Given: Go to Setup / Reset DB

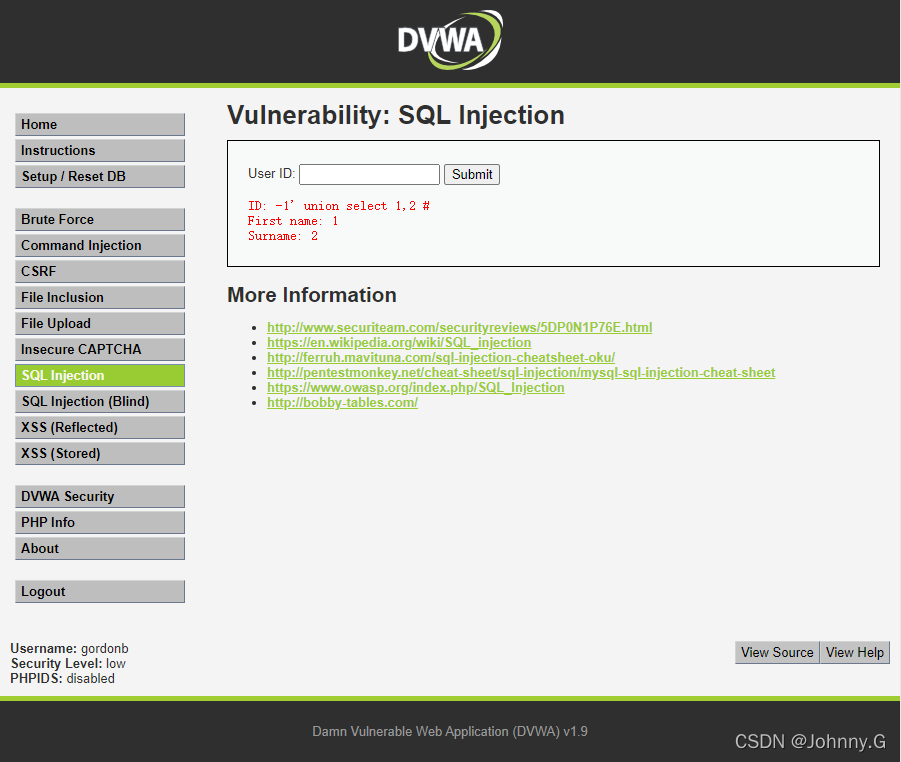Looking at the screenshot, I should (x=100, y=176).
